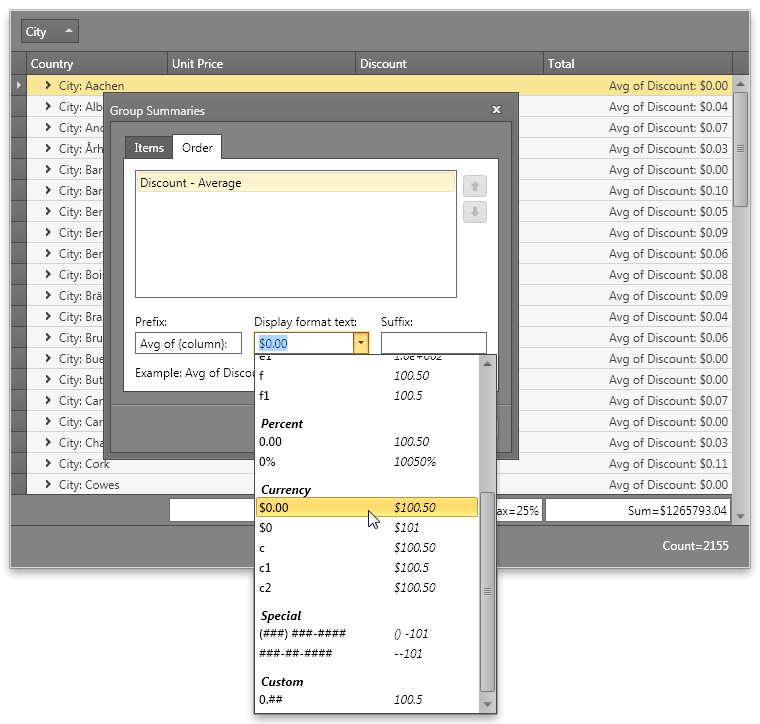Close the Group Summaries dialog
This screenshot has width=760, height=724.
point(496,110)
